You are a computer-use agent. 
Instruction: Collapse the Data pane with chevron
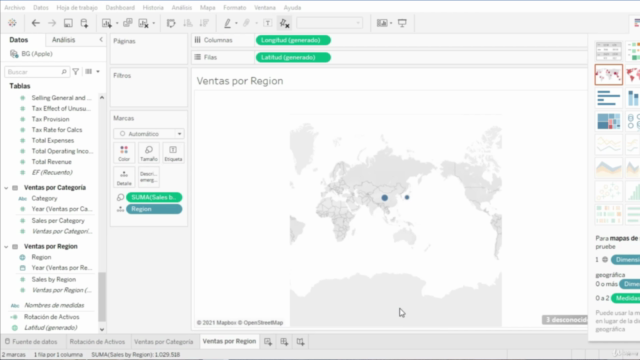click(x=101, y=40)
